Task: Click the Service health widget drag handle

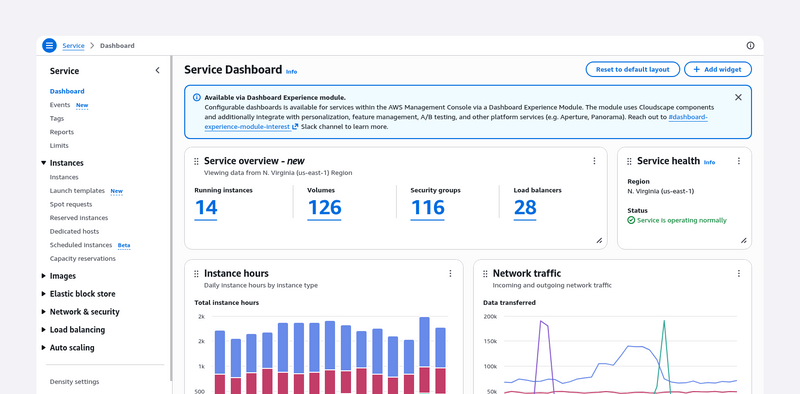Action: [629, 161]
